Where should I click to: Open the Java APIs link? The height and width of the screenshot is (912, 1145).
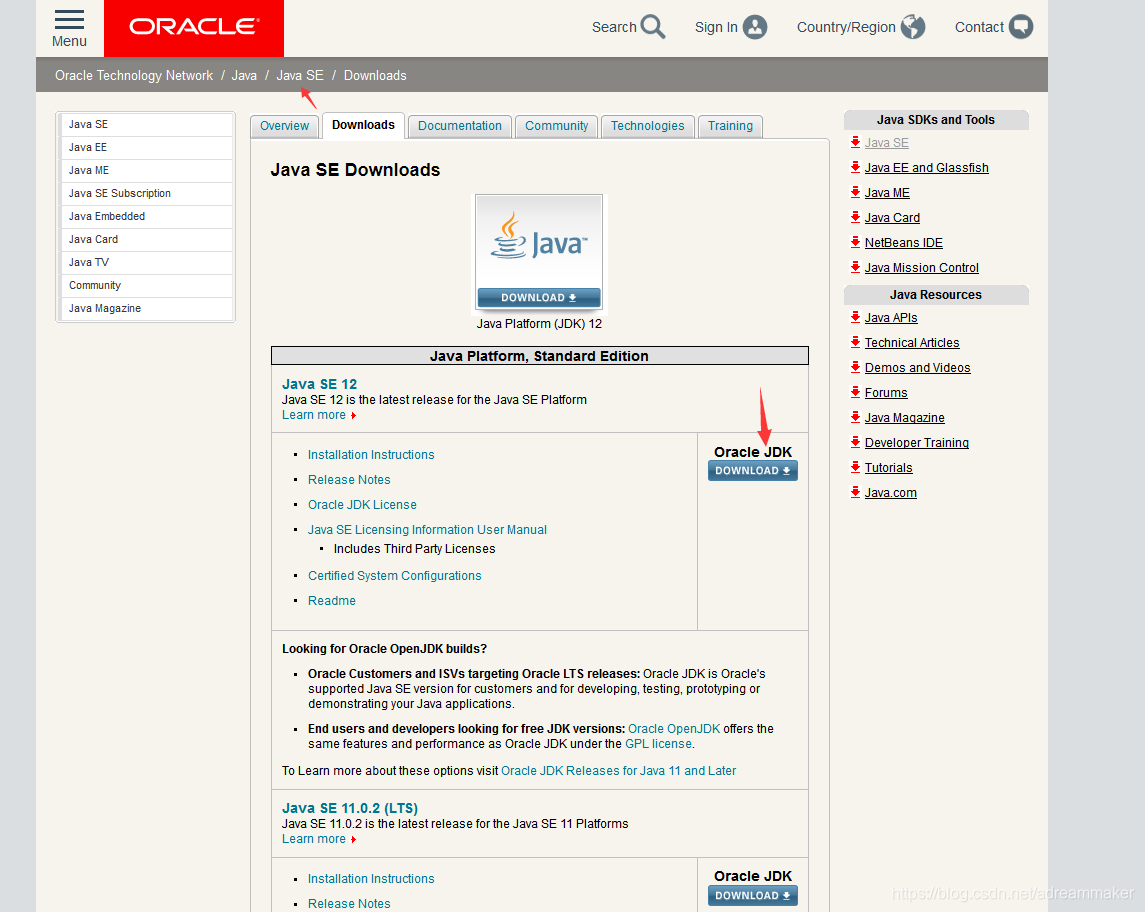[x=891, y=318]
